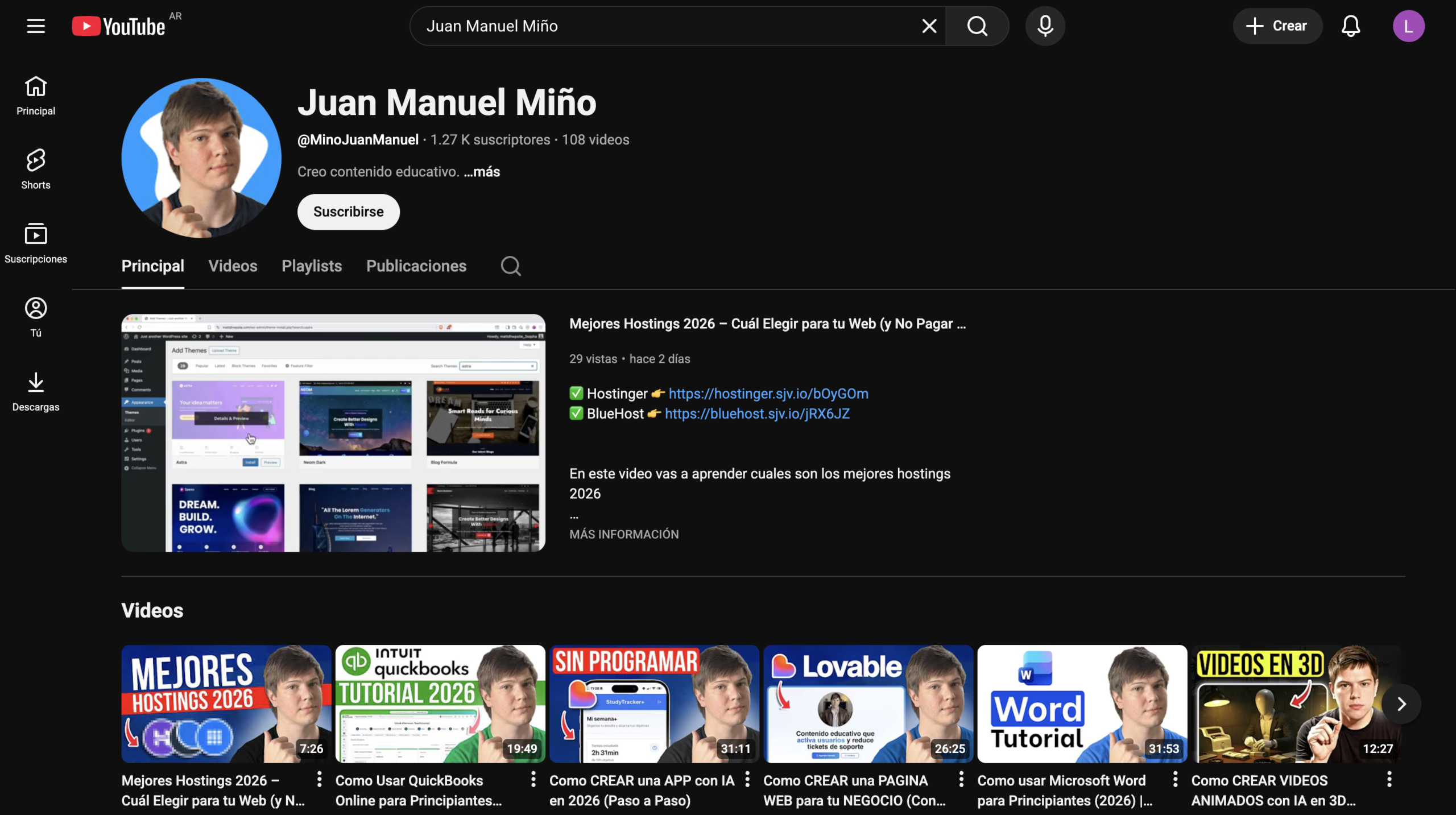Switch to the Videos tab

click(x=233, y=266)
